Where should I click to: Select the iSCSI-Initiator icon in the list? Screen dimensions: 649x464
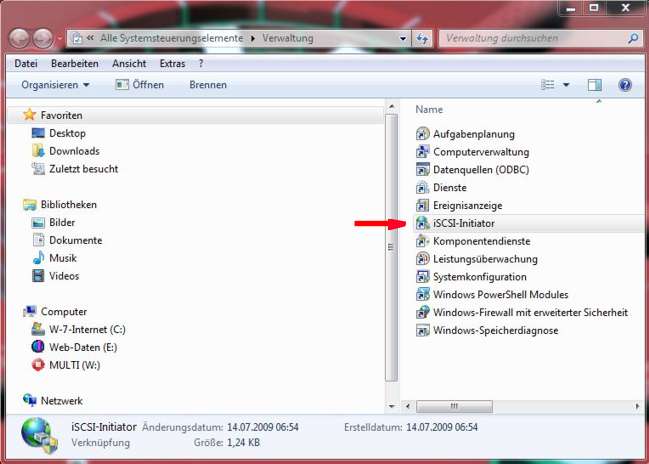(423, 223)
